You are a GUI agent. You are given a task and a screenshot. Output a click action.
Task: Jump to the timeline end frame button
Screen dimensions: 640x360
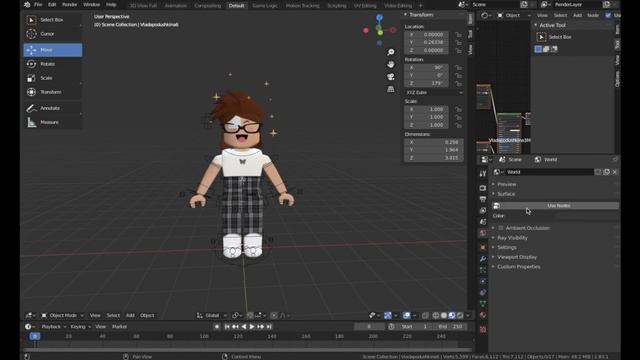coord(269,327)
